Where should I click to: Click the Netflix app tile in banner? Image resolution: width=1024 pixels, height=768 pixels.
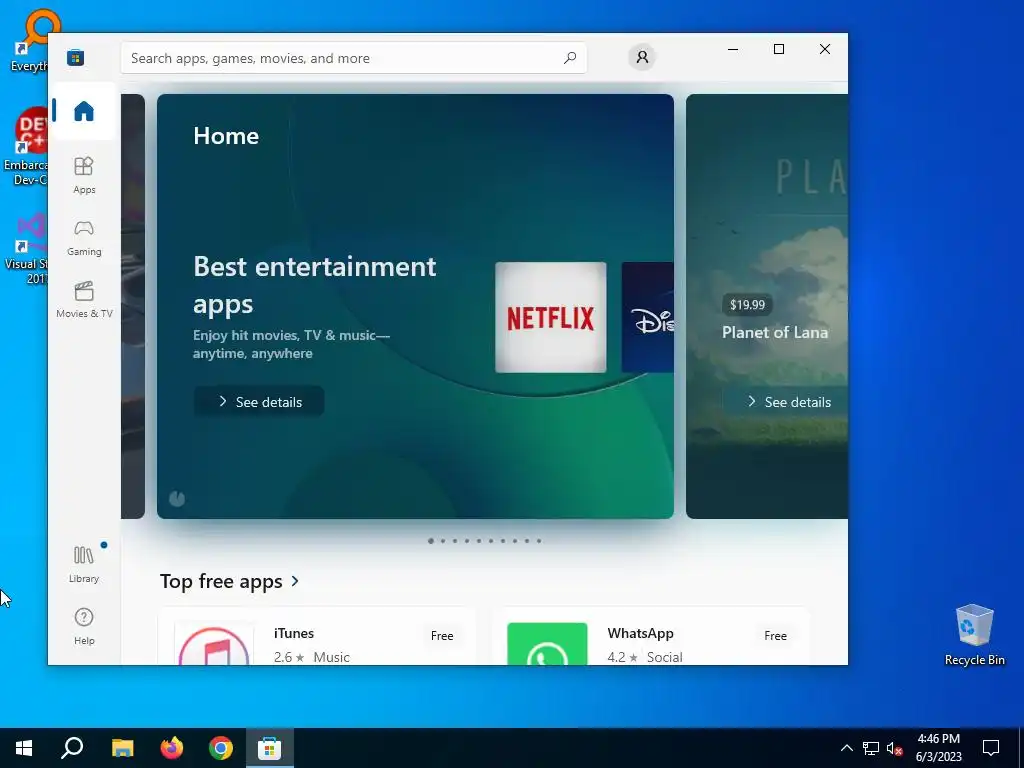[551, 317]
